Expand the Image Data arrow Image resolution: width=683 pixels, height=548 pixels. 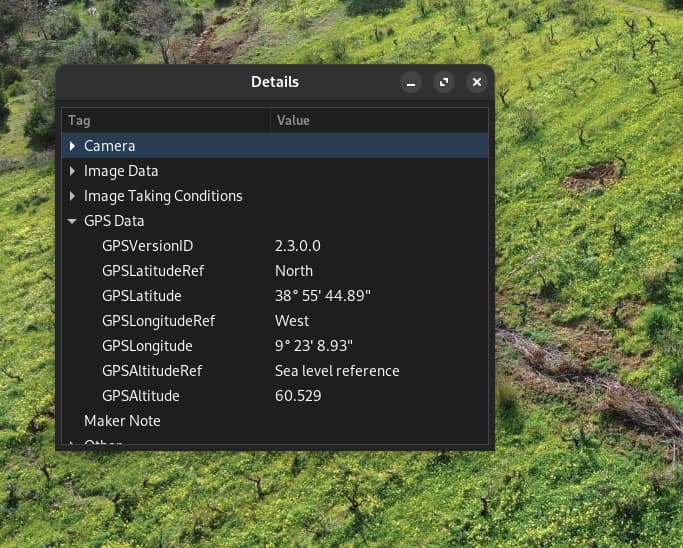click(x=72, y=171)
